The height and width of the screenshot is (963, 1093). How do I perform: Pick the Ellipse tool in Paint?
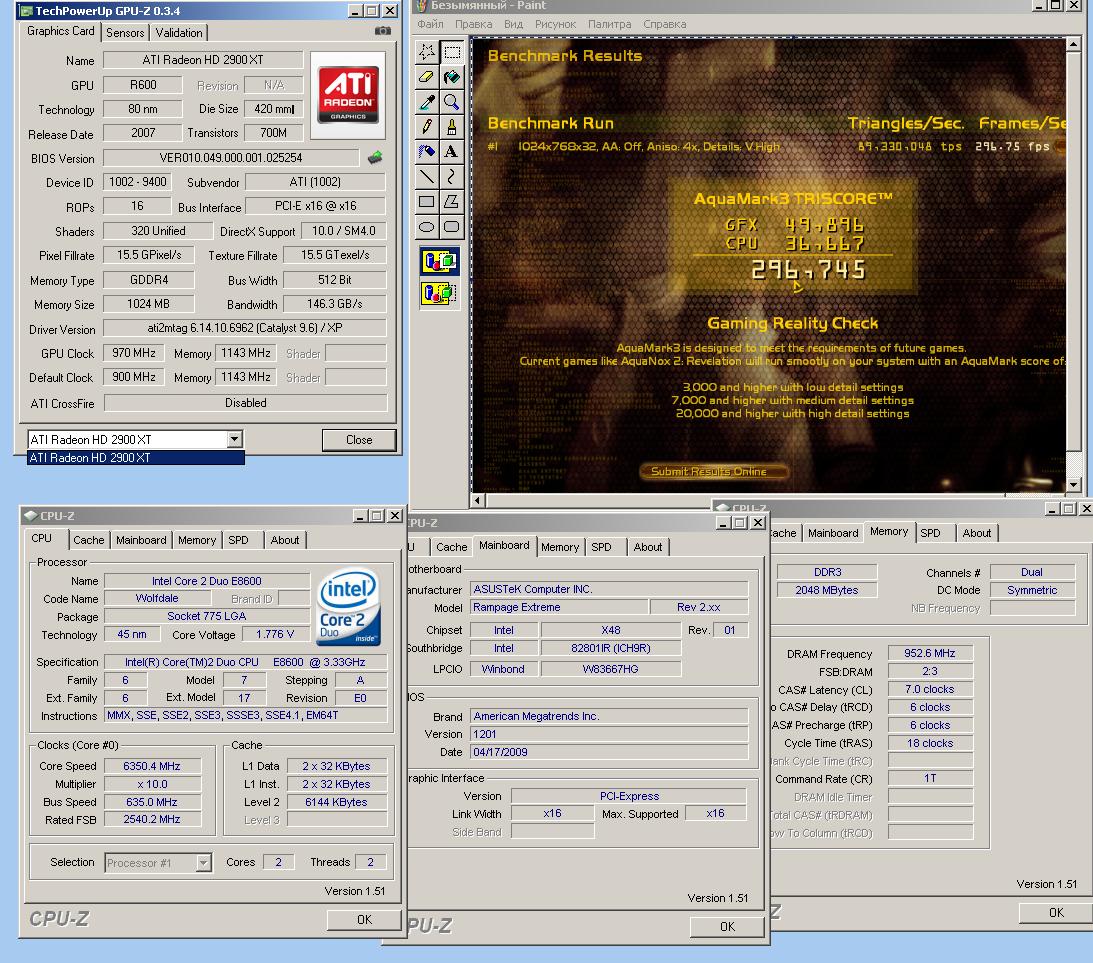tap(427, 226)
